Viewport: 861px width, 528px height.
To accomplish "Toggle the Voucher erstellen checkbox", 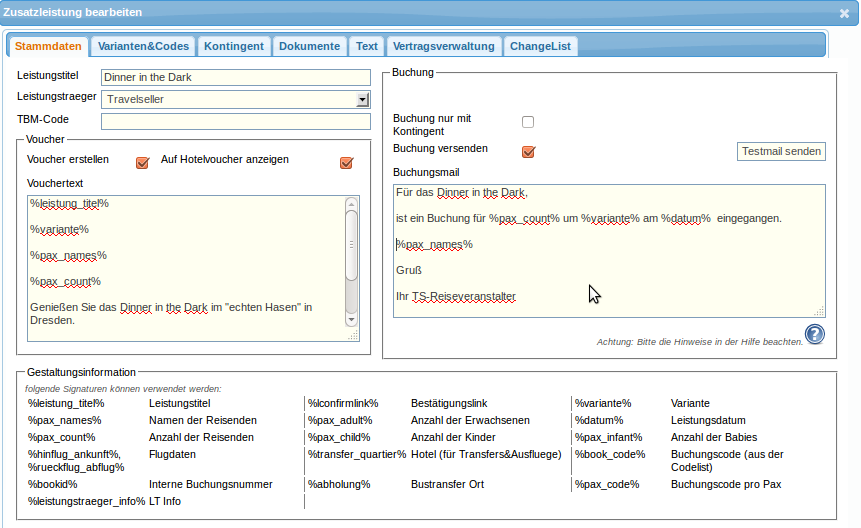I will 143,163.
